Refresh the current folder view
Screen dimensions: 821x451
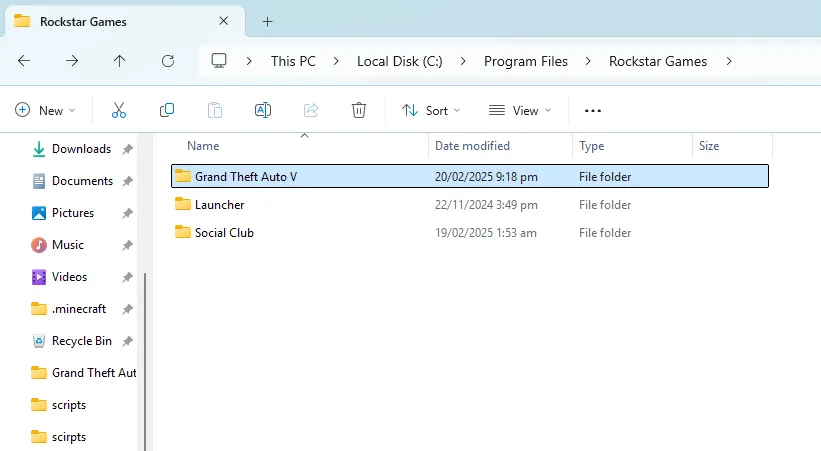pyautogui.click(x=168, y=61)
